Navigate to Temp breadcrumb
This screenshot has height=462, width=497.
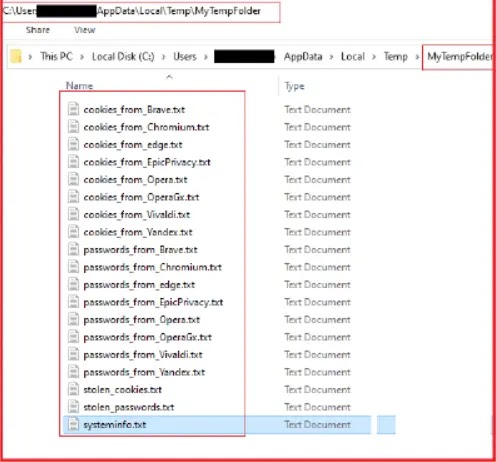(396, 57)
